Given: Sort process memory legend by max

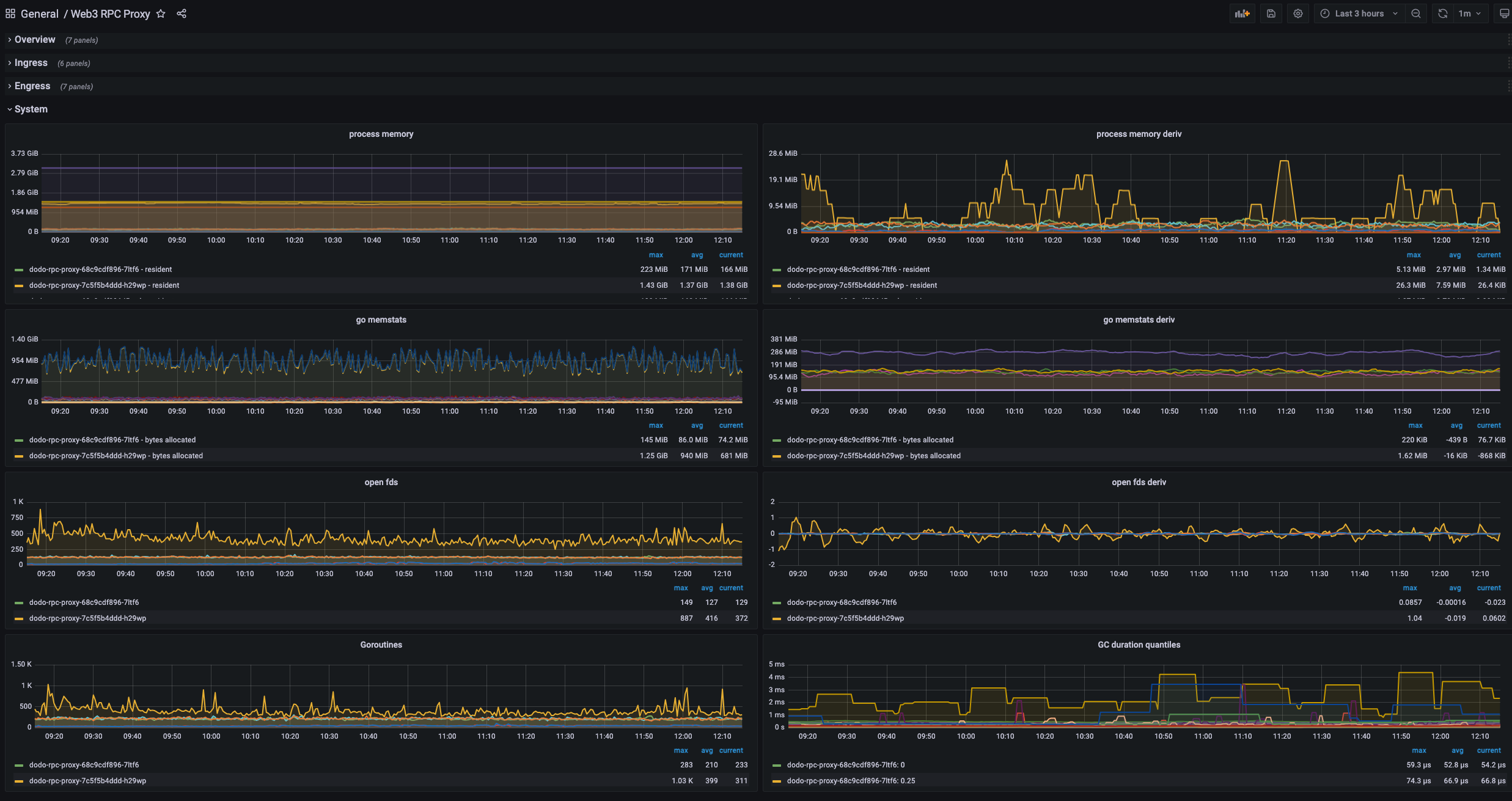Looking at the screenshot, I should pos(656,255).
